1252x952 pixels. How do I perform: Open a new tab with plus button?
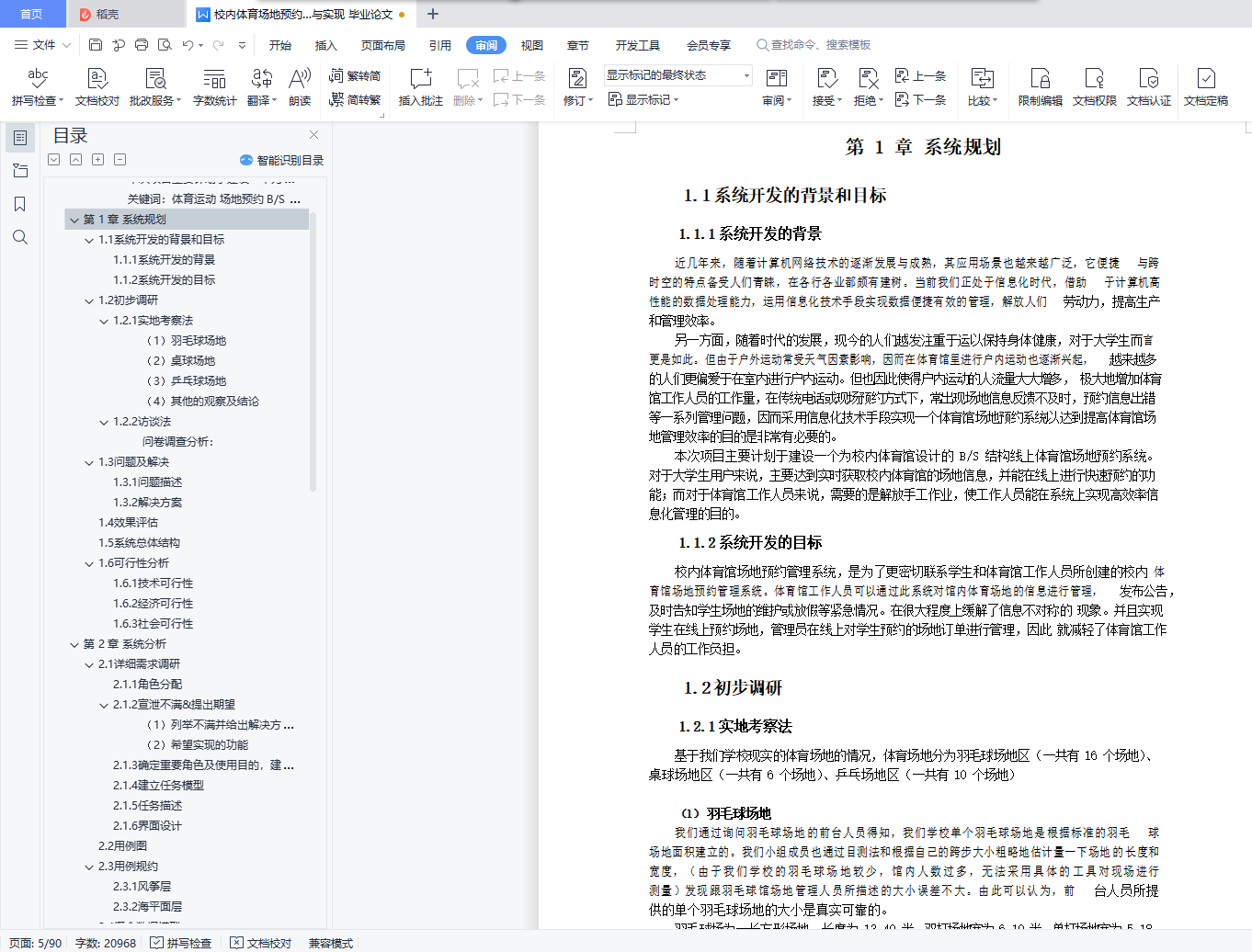[x=433, y=14]
